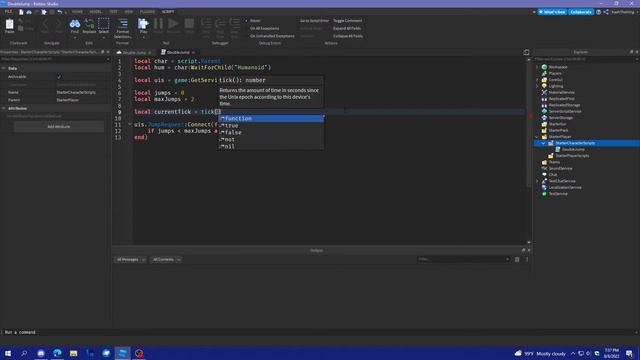This screenshot has height=360, width=640.
Task: Click the New file icon in quick access bar
Action: pos(21,12)
